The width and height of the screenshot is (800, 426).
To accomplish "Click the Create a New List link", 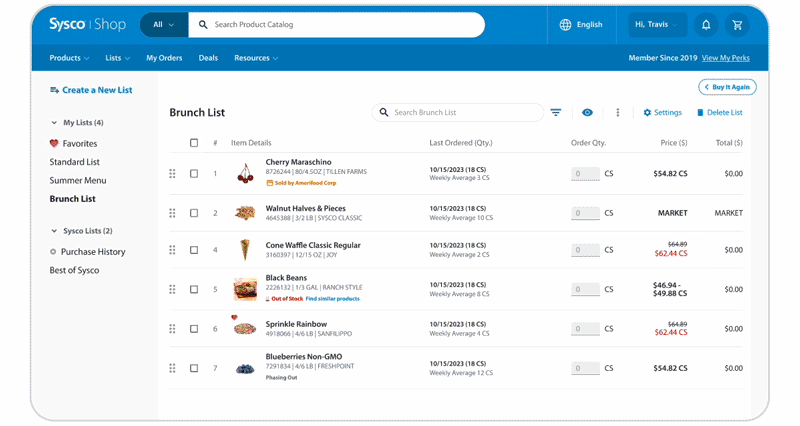I will [97, 90].
